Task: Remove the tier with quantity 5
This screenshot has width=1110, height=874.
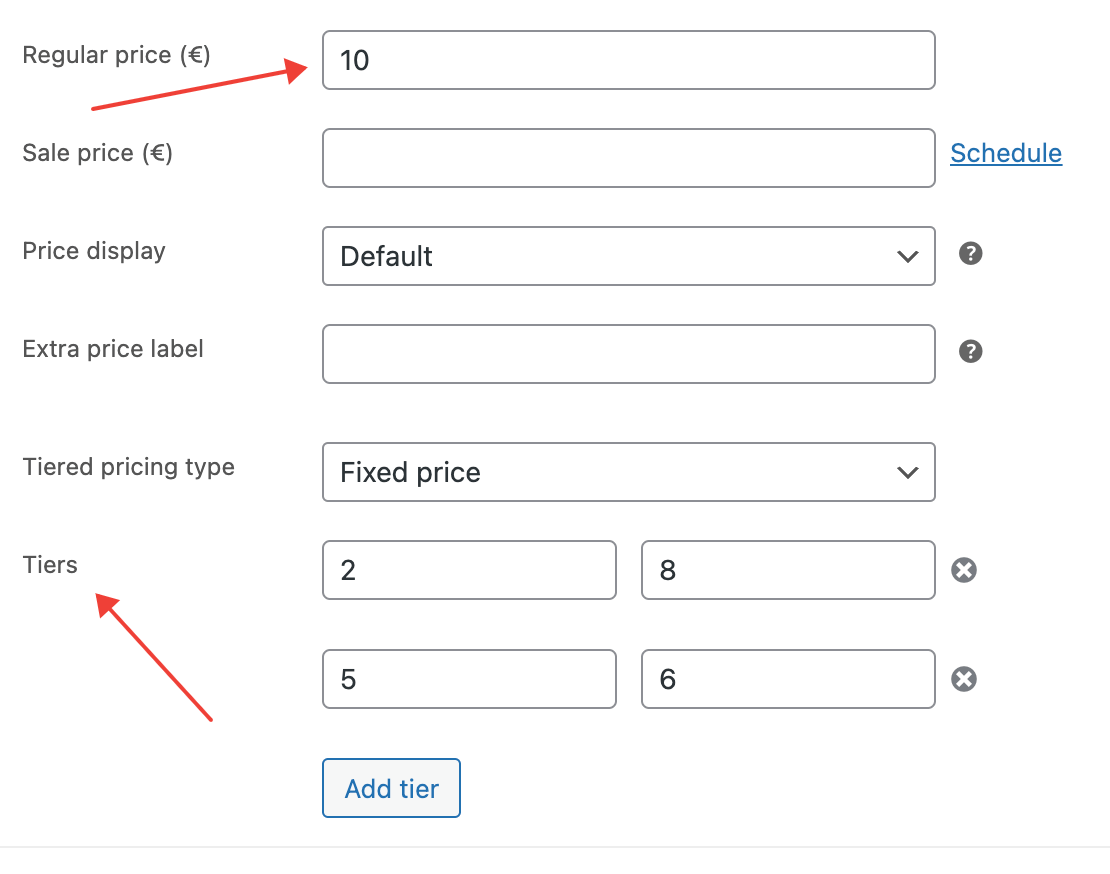Action: 963,680
